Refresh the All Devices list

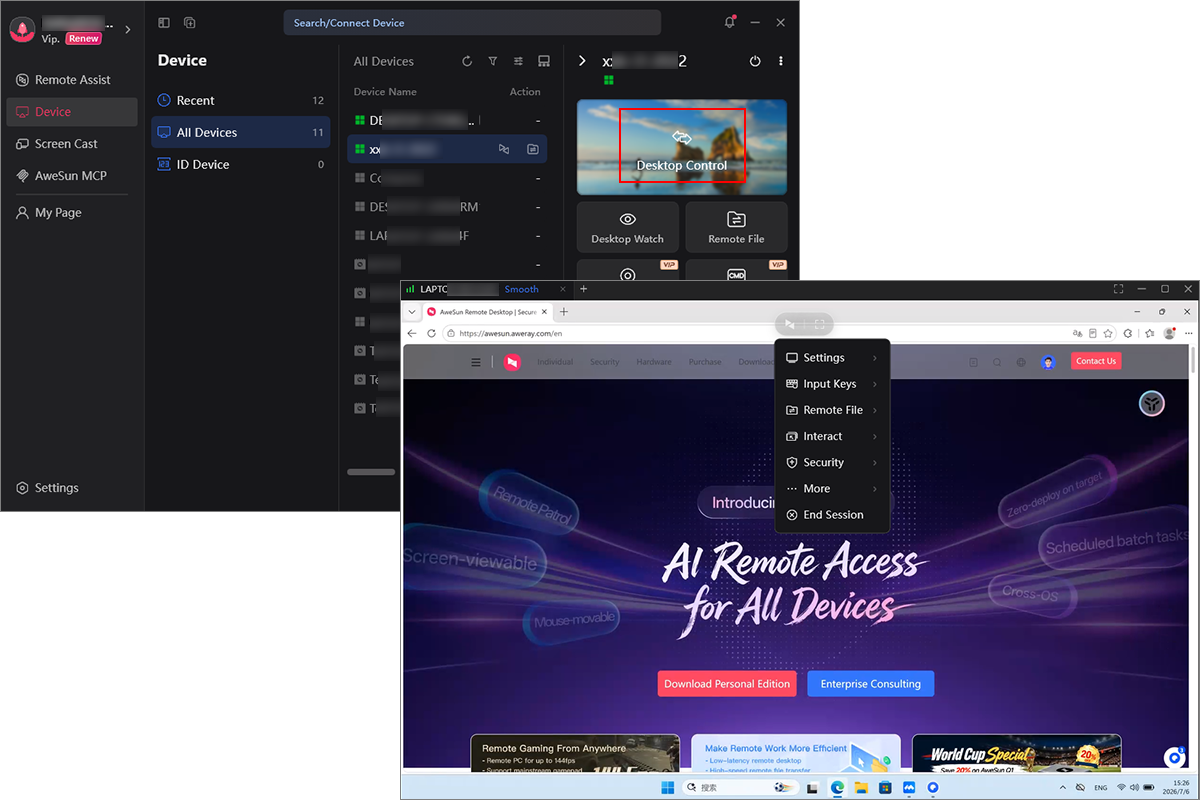(467, 62)
